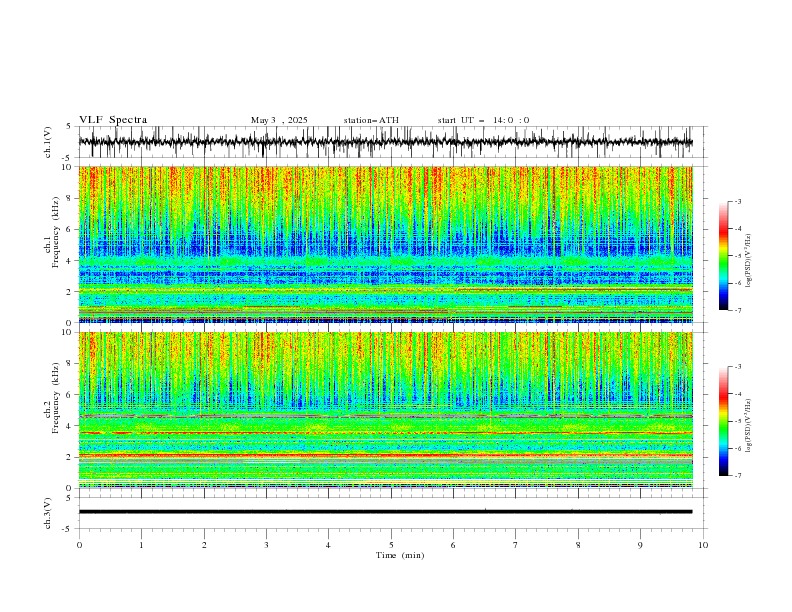Click inside the ch.2 spectrogram panel
This screenshot has height=612, width=792.
(385, 410)
